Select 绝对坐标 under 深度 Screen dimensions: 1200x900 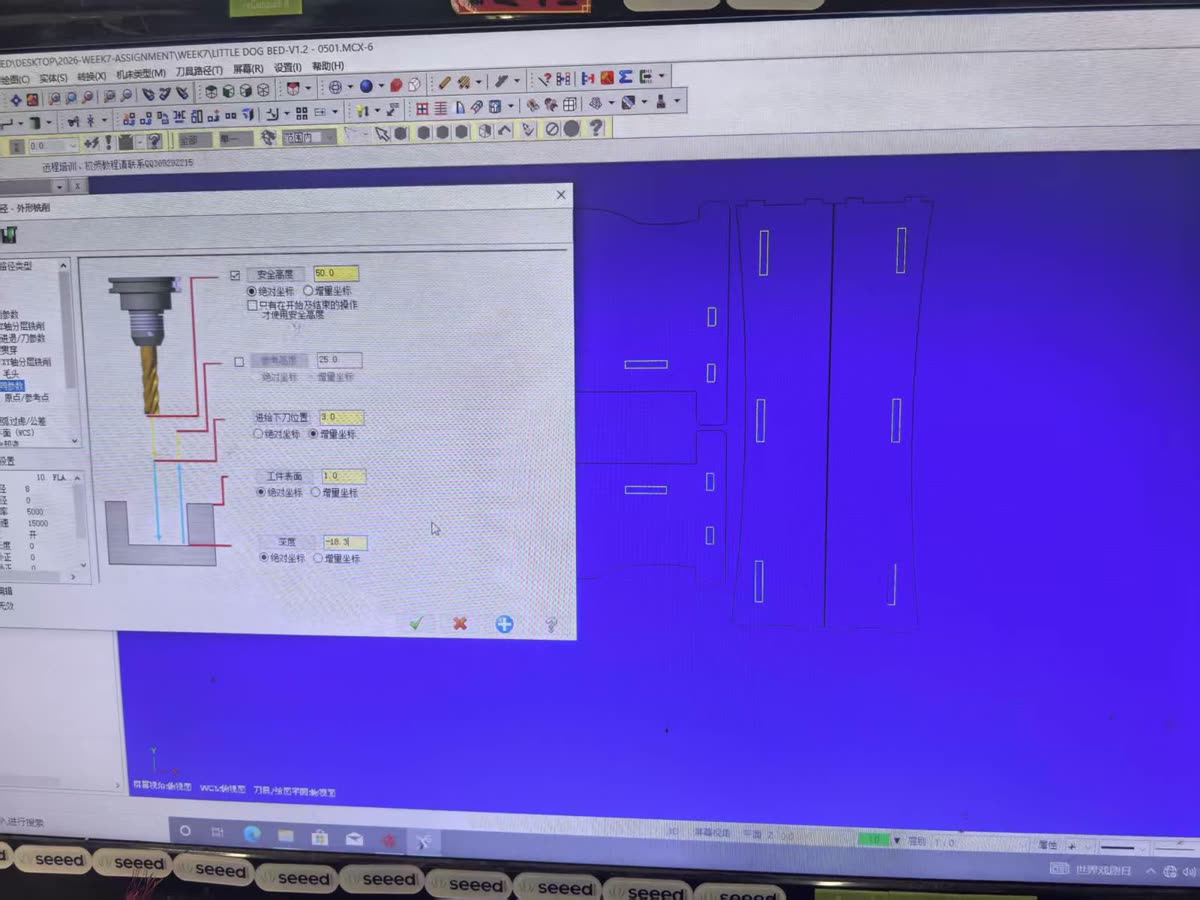(264, 558)
